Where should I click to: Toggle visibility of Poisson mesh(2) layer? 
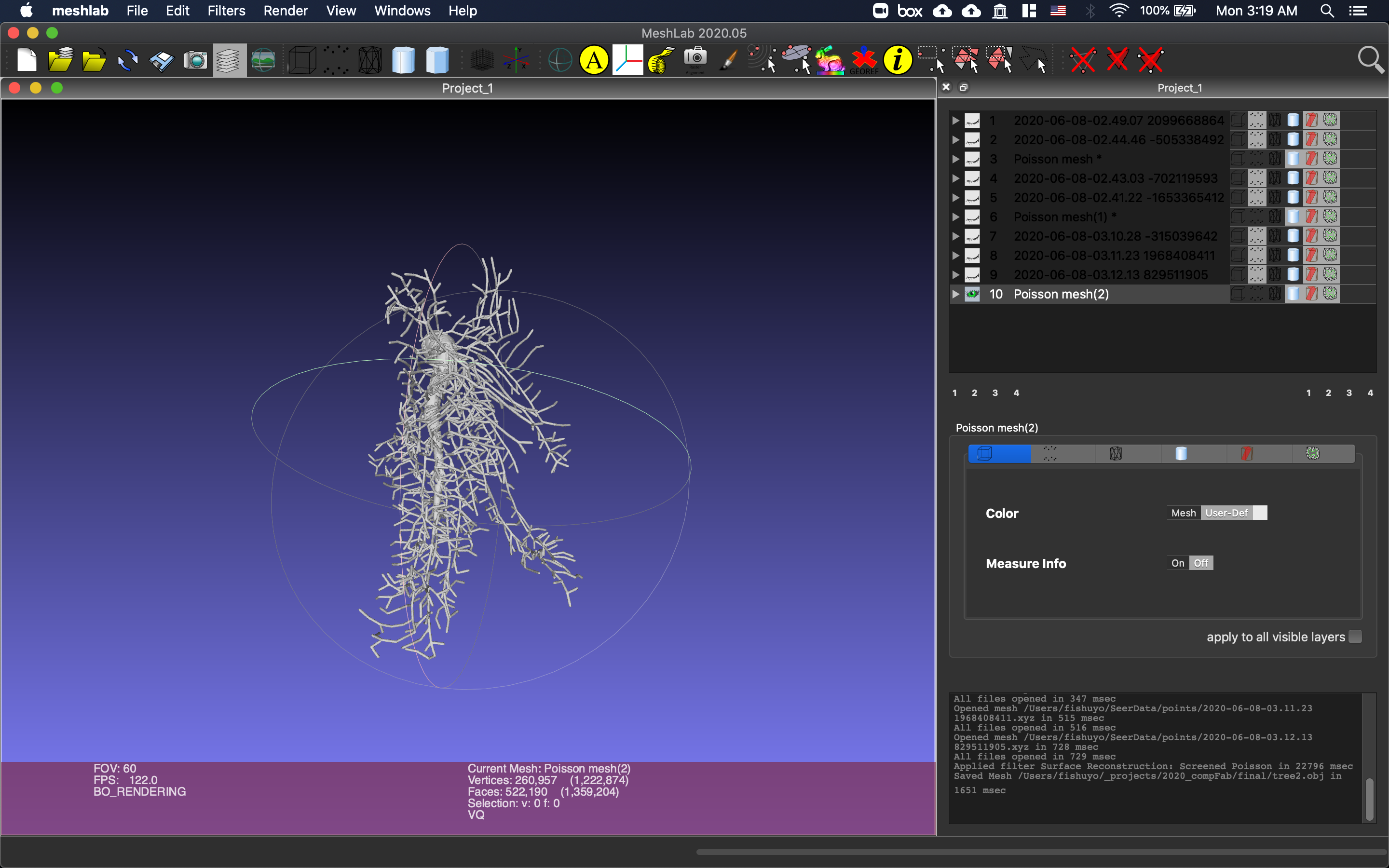click(971, 293)
